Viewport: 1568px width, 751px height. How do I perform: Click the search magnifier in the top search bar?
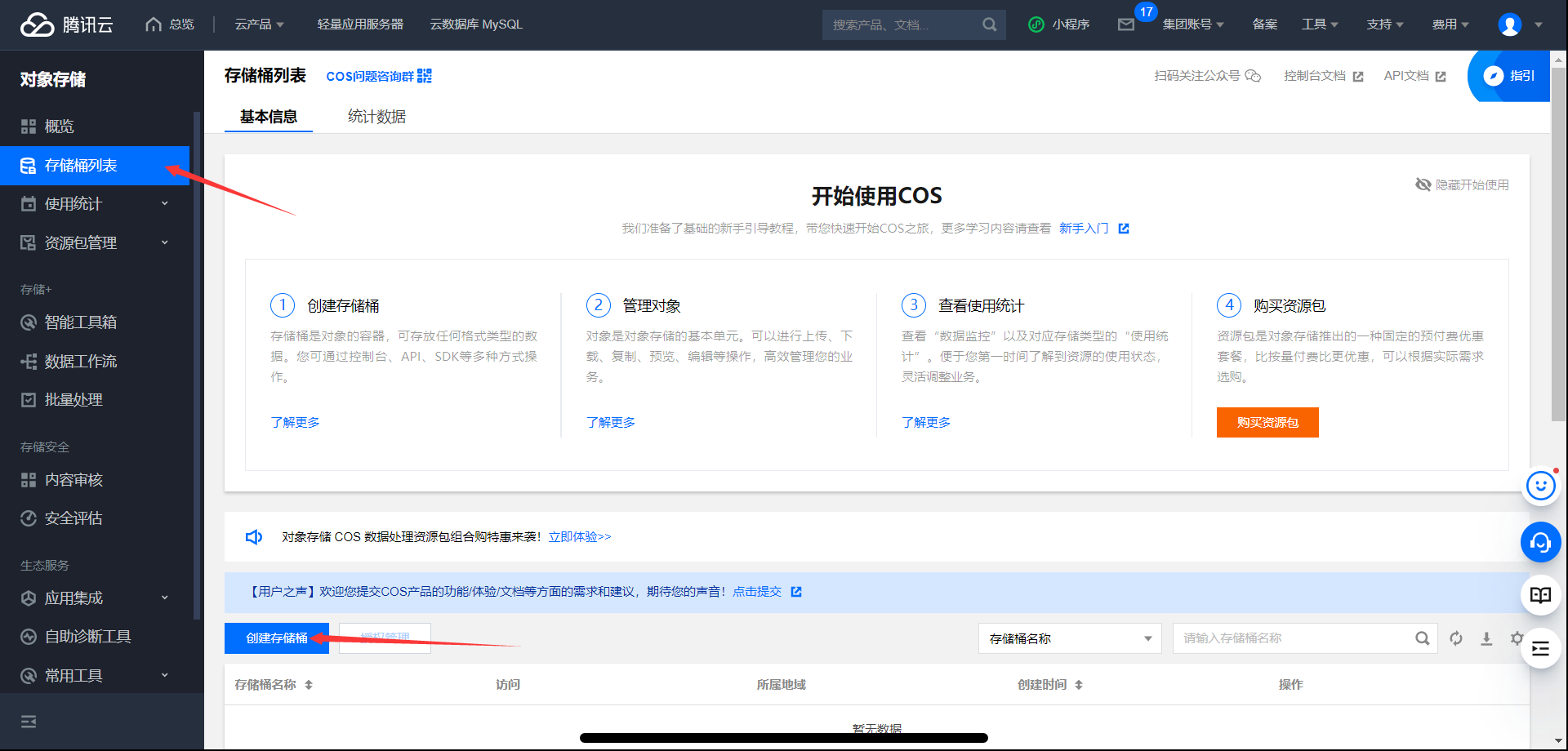pos(990,24)
